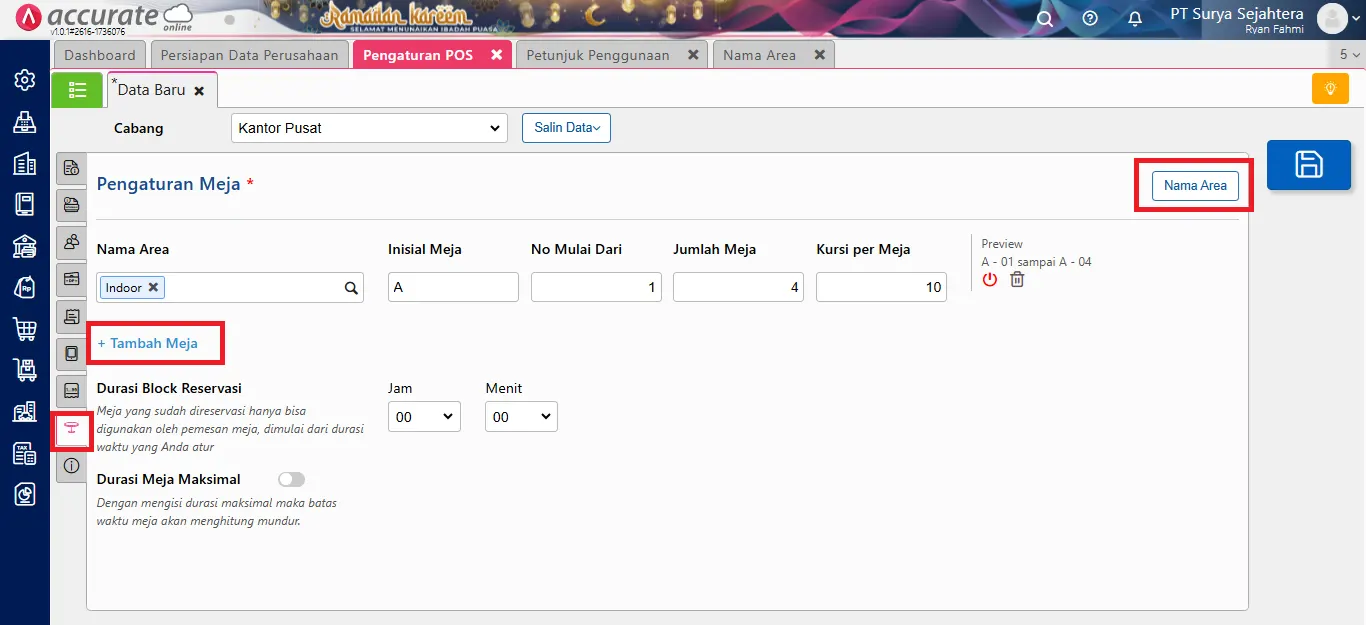
Task: Expand the Salin Data dropdown
Action: tap(566, 128)
